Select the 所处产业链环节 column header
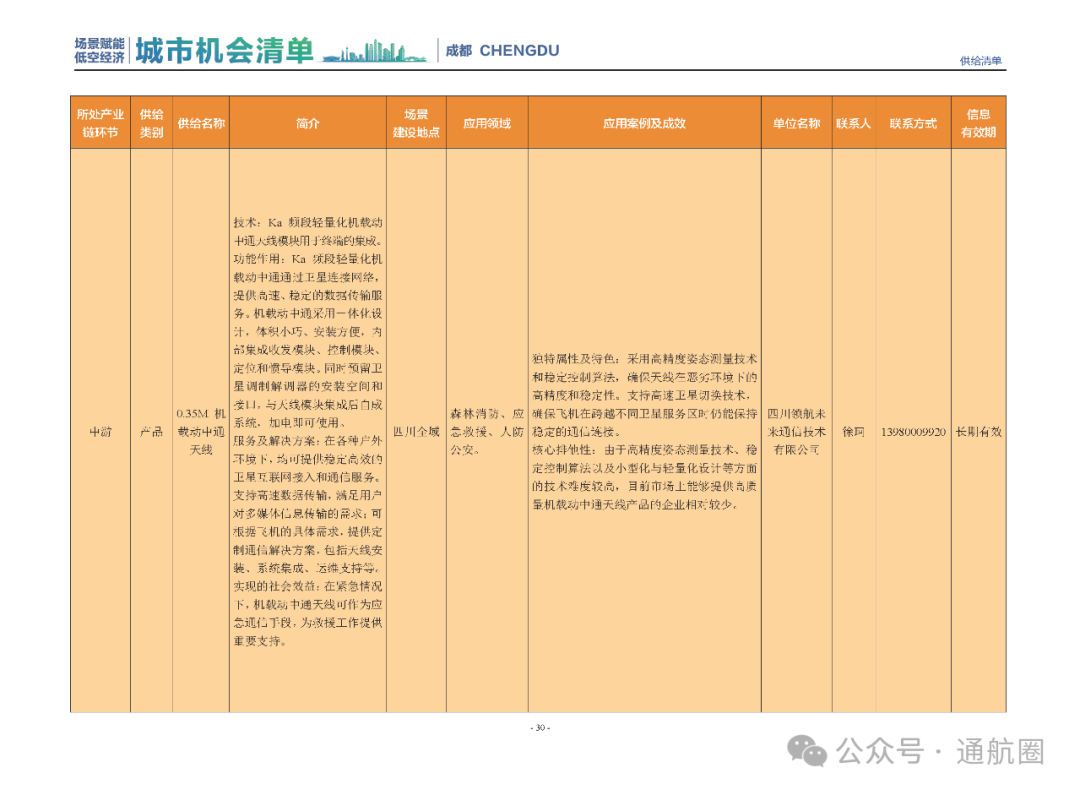 point(101,123)
